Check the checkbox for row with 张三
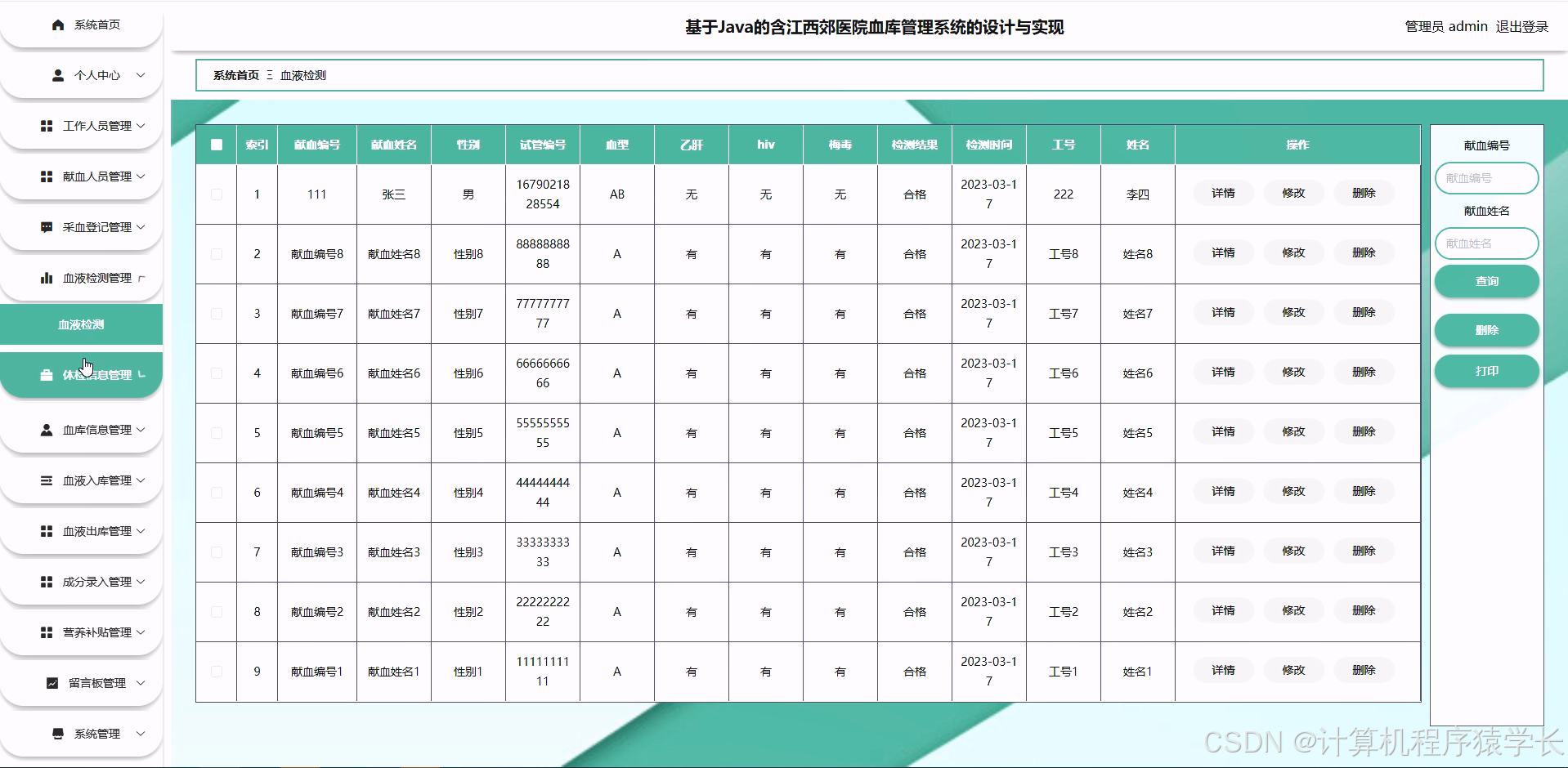This screenshot has height=768, width=1568. (x=217, y=194)
